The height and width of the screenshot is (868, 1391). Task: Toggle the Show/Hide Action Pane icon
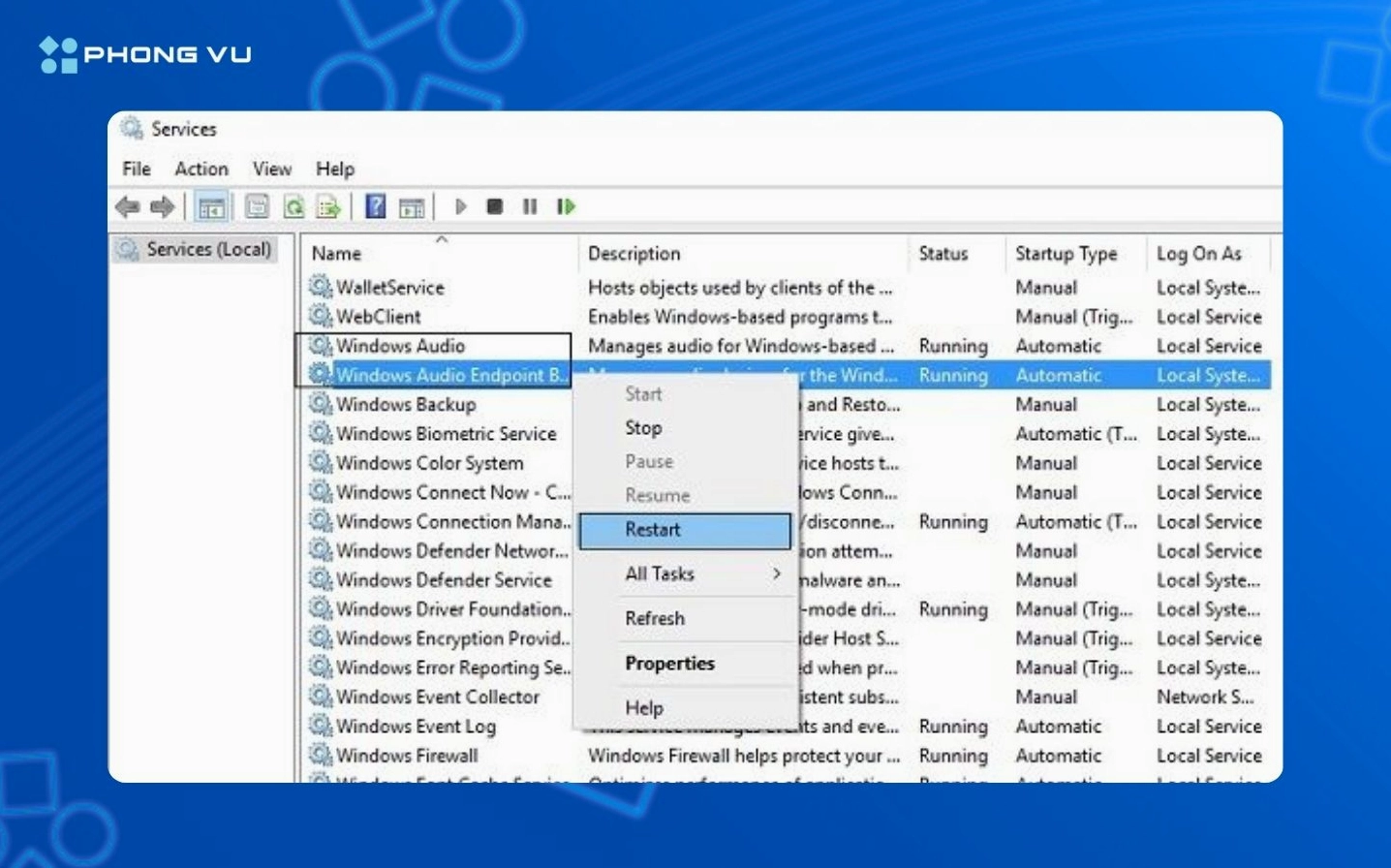pyautogui.click(x=412, y=206)
